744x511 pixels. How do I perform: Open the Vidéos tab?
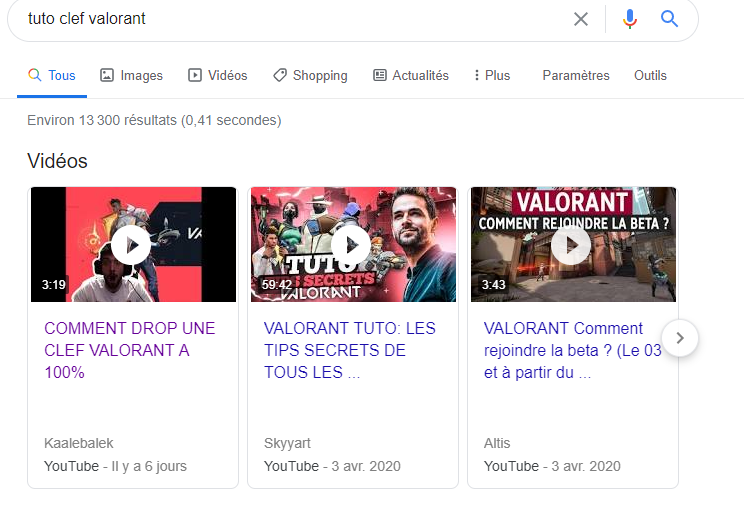(217, 75)
